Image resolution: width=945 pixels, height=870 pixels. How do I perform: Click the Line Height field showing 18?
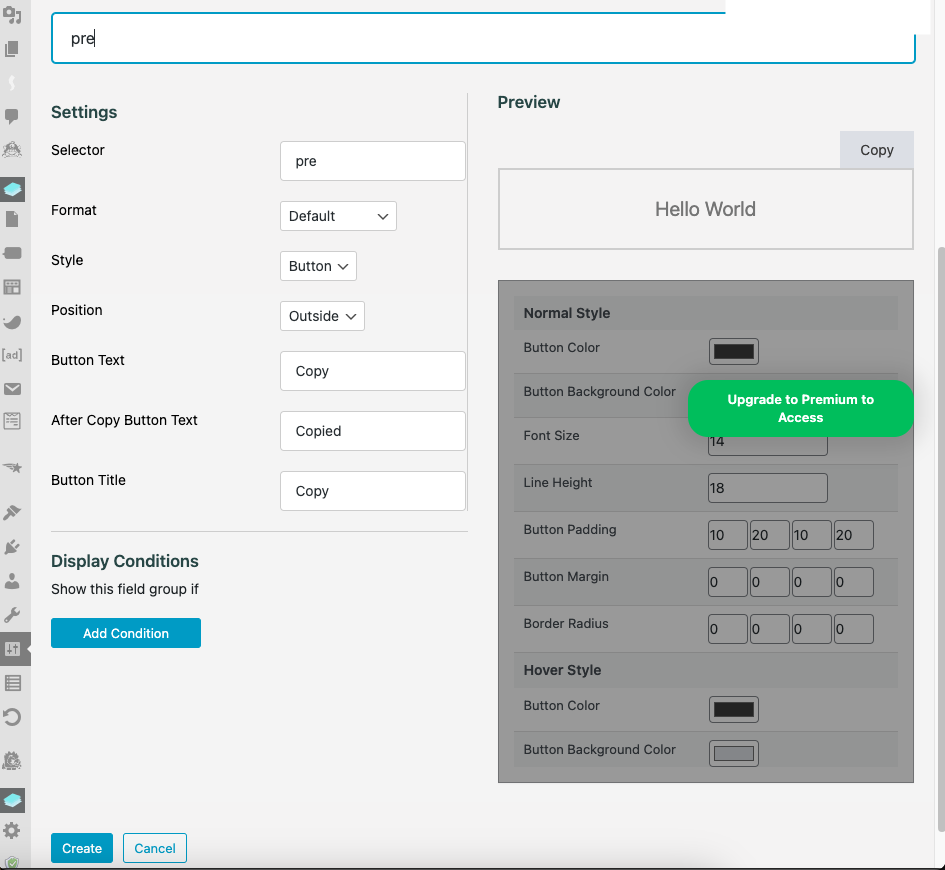tap(768, 488)
